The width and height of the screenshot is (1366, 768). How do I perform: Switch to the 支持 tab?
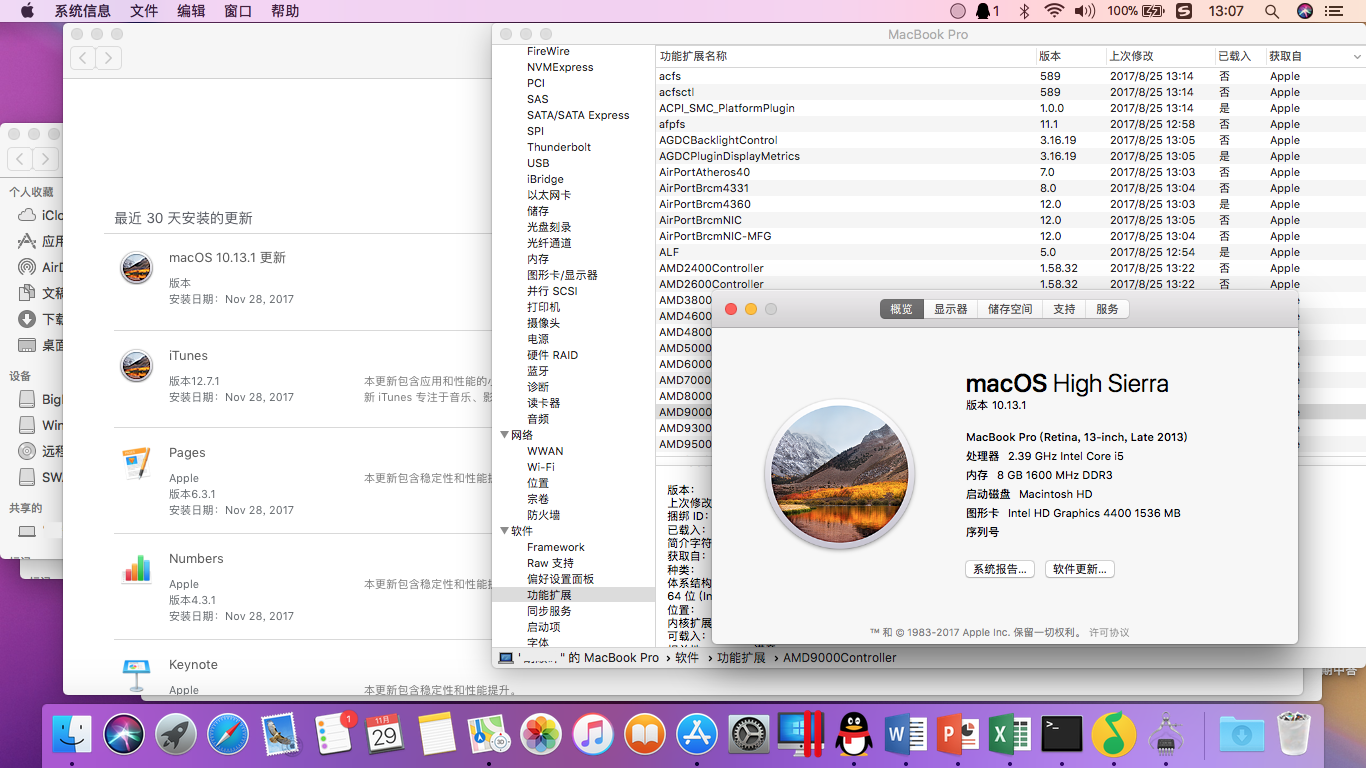[x=1064, y=309]
